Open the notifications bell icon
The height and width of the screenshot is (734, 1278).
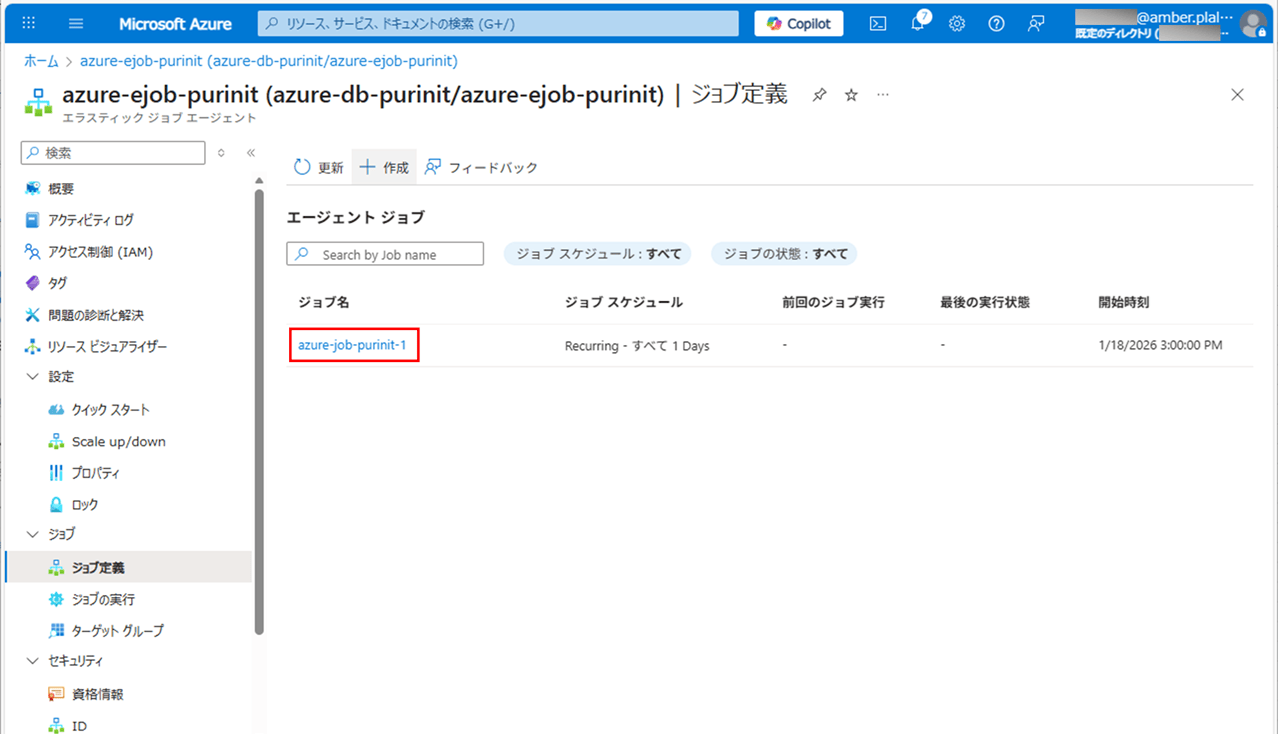[x=917, y=23]
